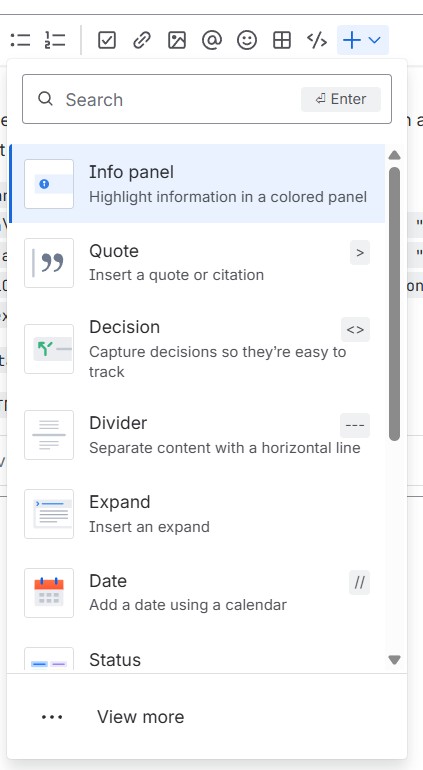Viewport: 423px width, 770px height.
Task: Click the Divider thumbnail icon
Action: click(x=49, y=435)
